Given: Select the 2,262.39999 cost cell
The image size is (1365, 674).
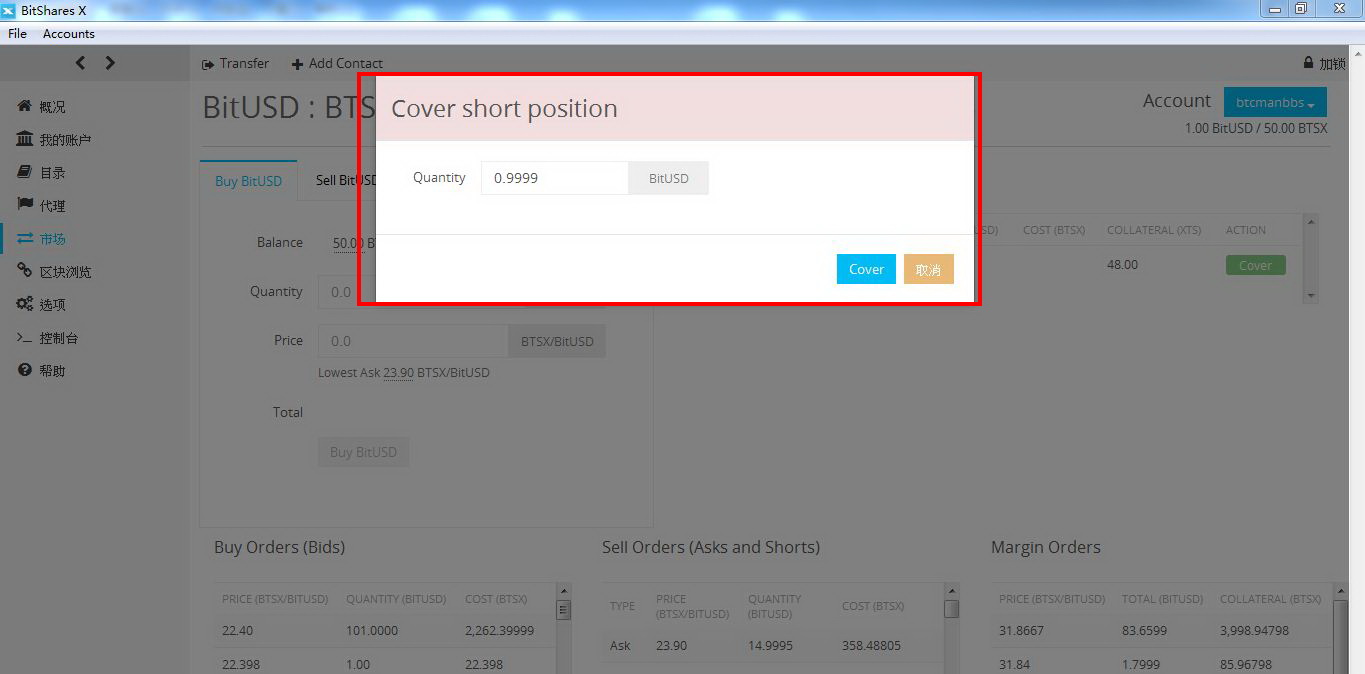Looking at the screenshot, I should (x=499, y=631).
